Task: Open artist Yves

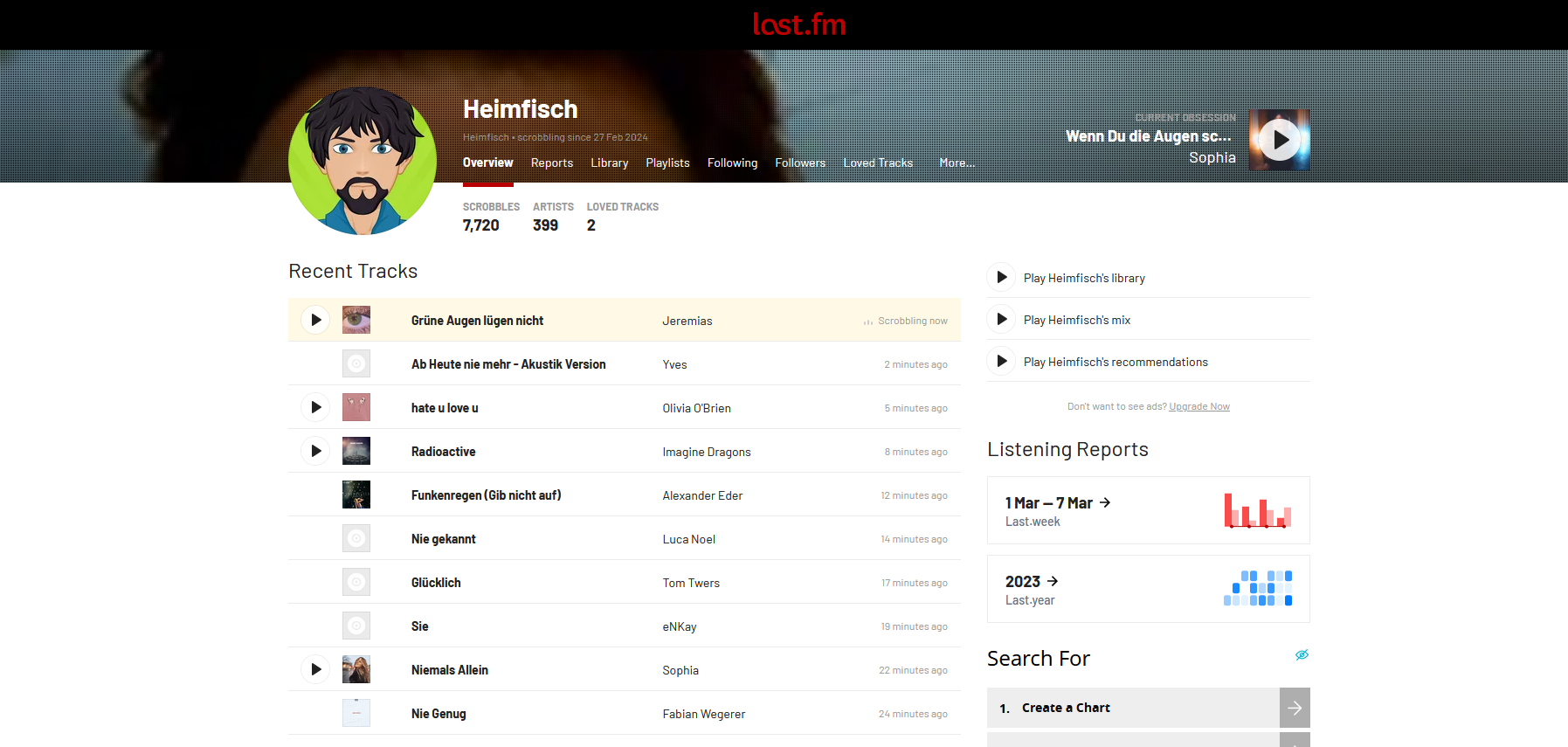Action: pyautogui.click(x=674, y=364)
